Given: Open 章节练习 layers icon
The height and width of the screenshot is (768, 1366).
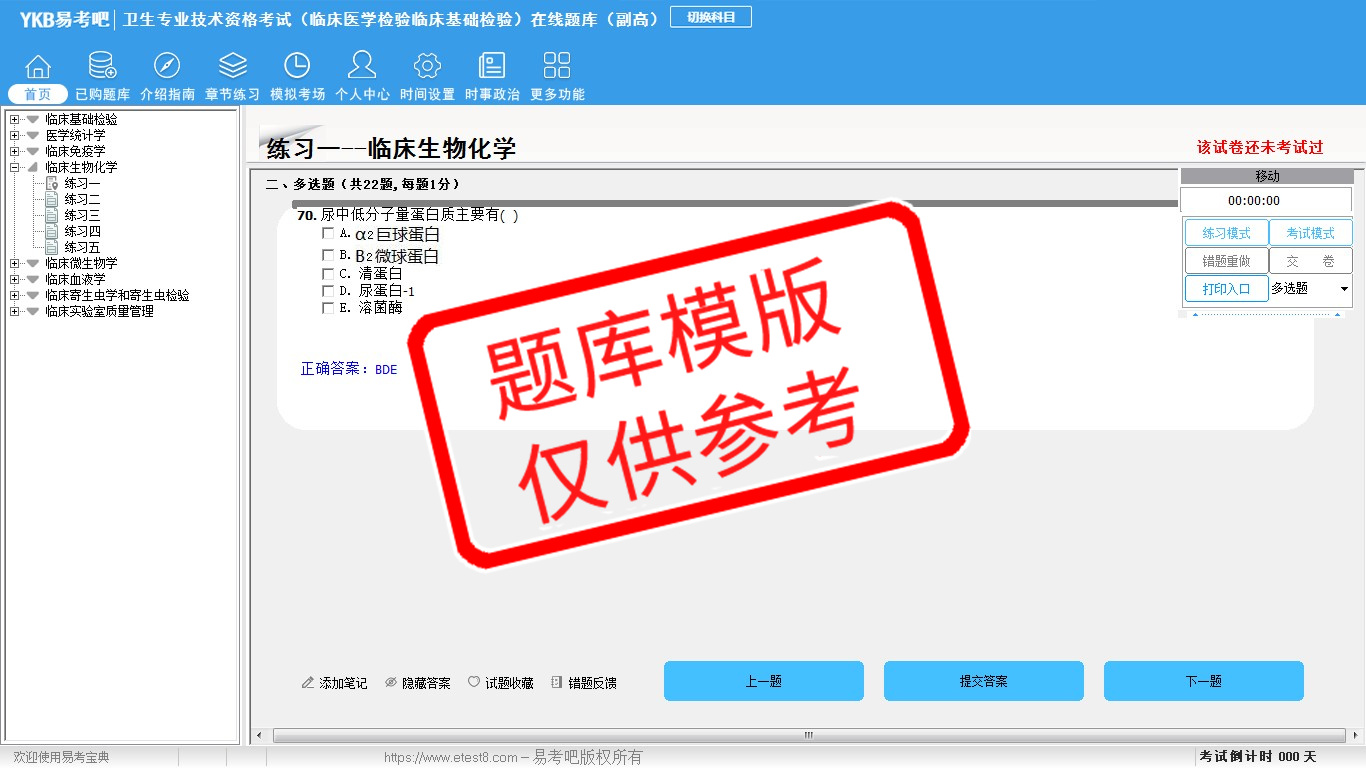Looking at the screenshot, I should coord(232,67).
